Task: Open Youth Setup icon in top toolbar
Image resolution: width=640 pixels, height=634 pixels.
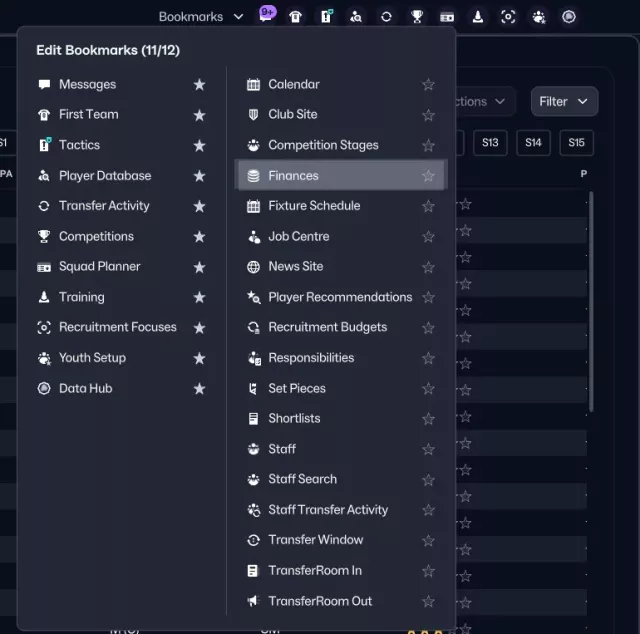Action: click(x=539, y=17)
